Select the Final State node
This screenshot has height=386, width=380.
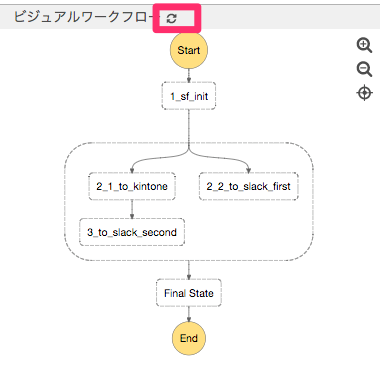[189, 293]
